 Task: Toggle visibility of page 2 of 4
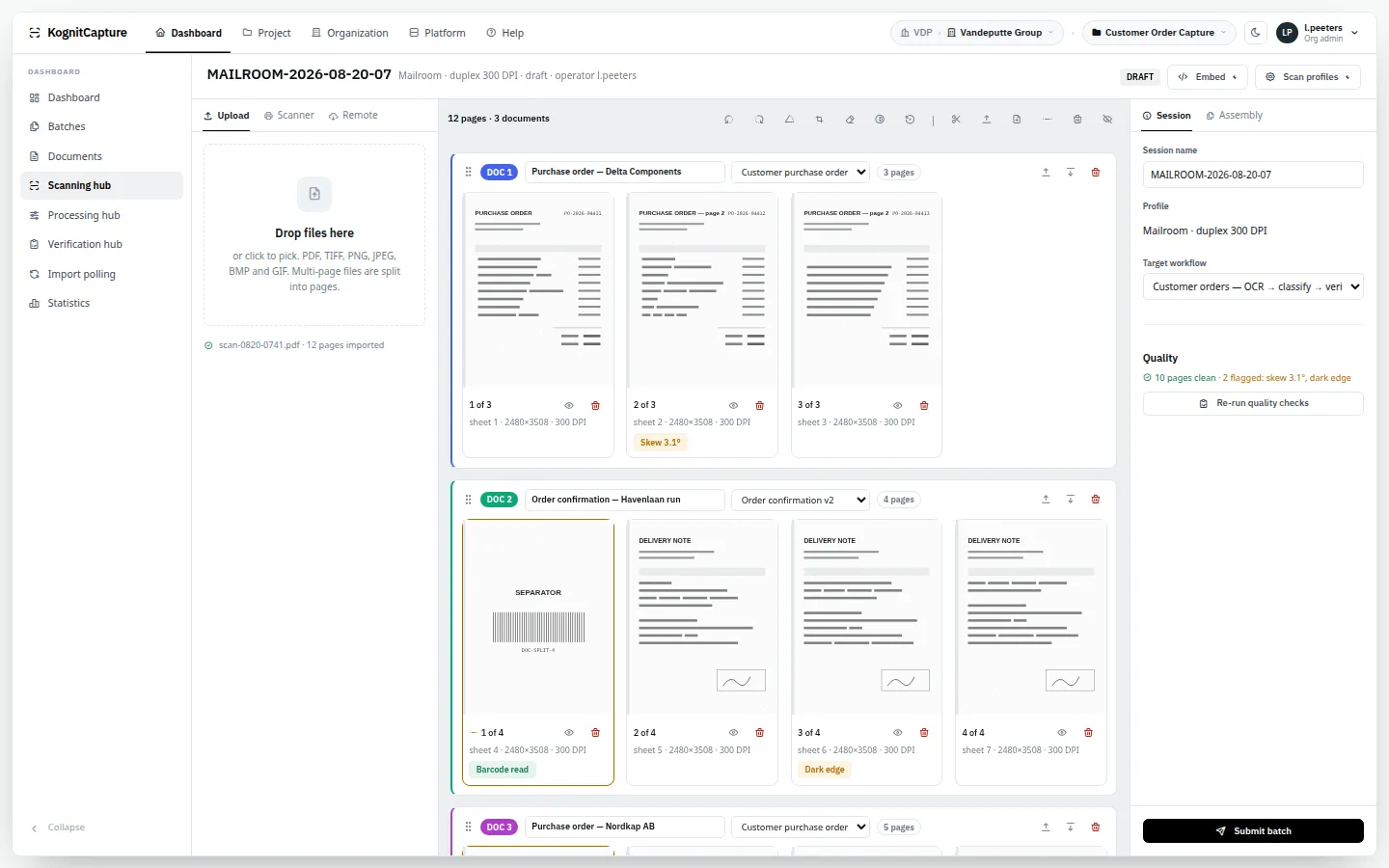point(734,733)
